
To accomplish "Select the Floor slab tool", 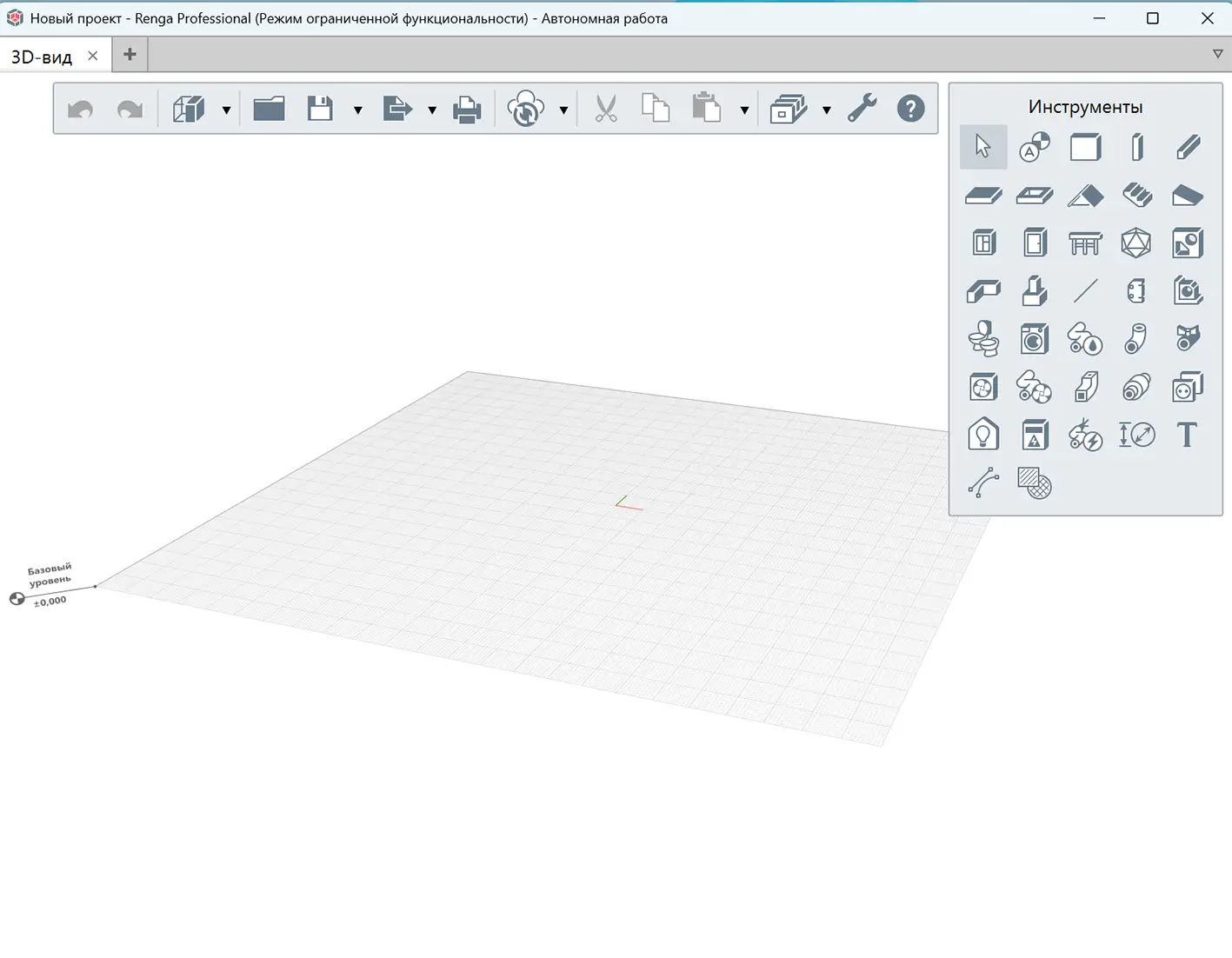I will 983,196.
